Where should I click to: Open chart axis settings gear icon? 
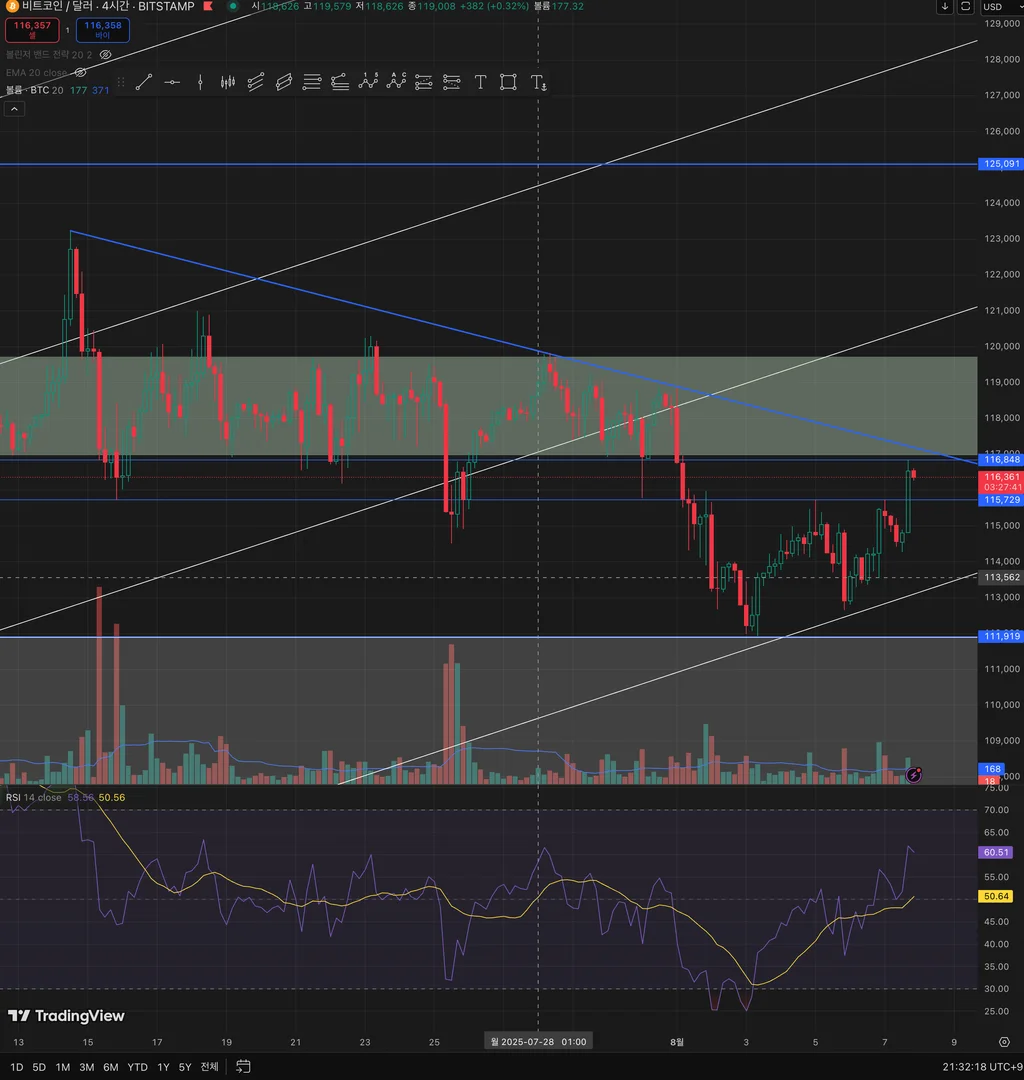pyautogui.click(x=1004, y=1041)
